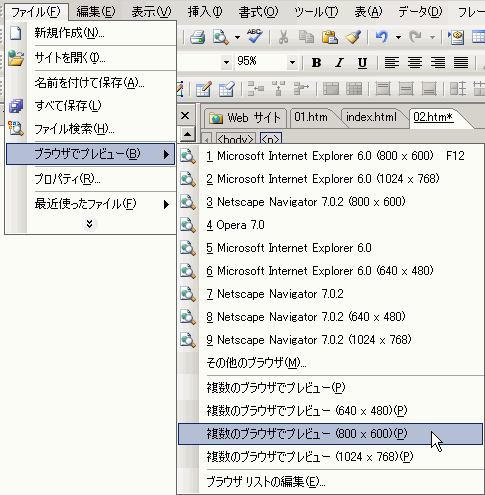Preview in Netscape Navigator 7.0.2 (800 x 600)
Viewport: 485px width, 495px height.
[331, 202]
